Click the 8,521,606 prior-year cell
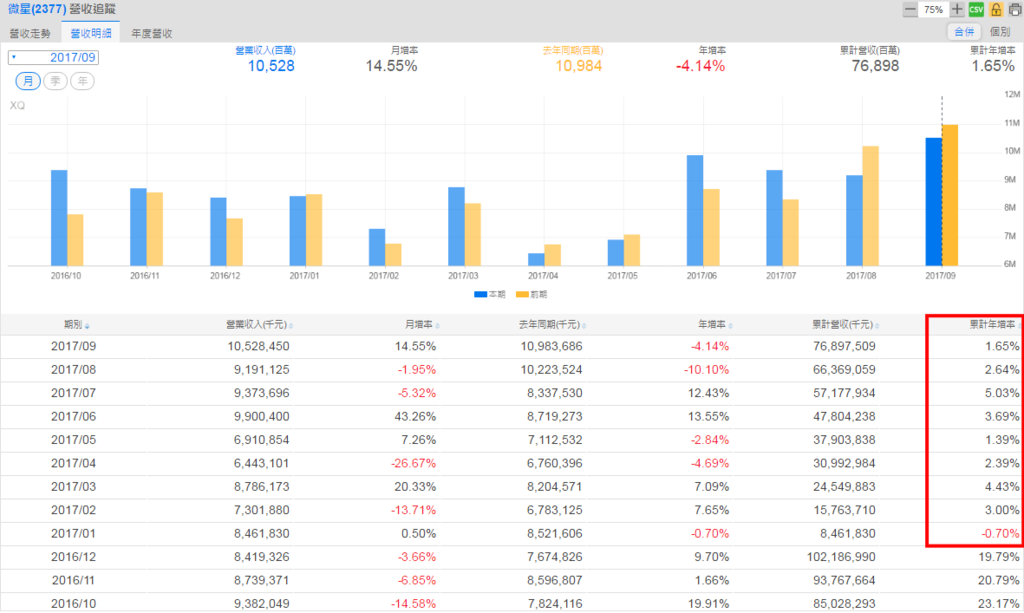 (555, 534)
